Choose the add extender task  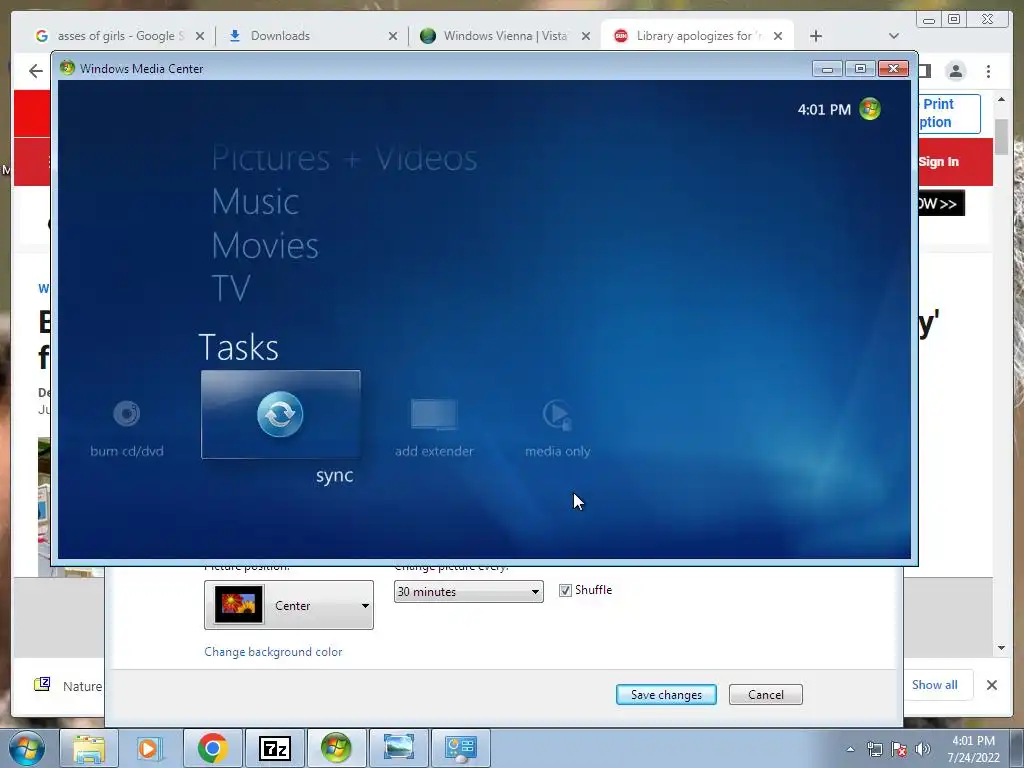[x=434, y=427]
